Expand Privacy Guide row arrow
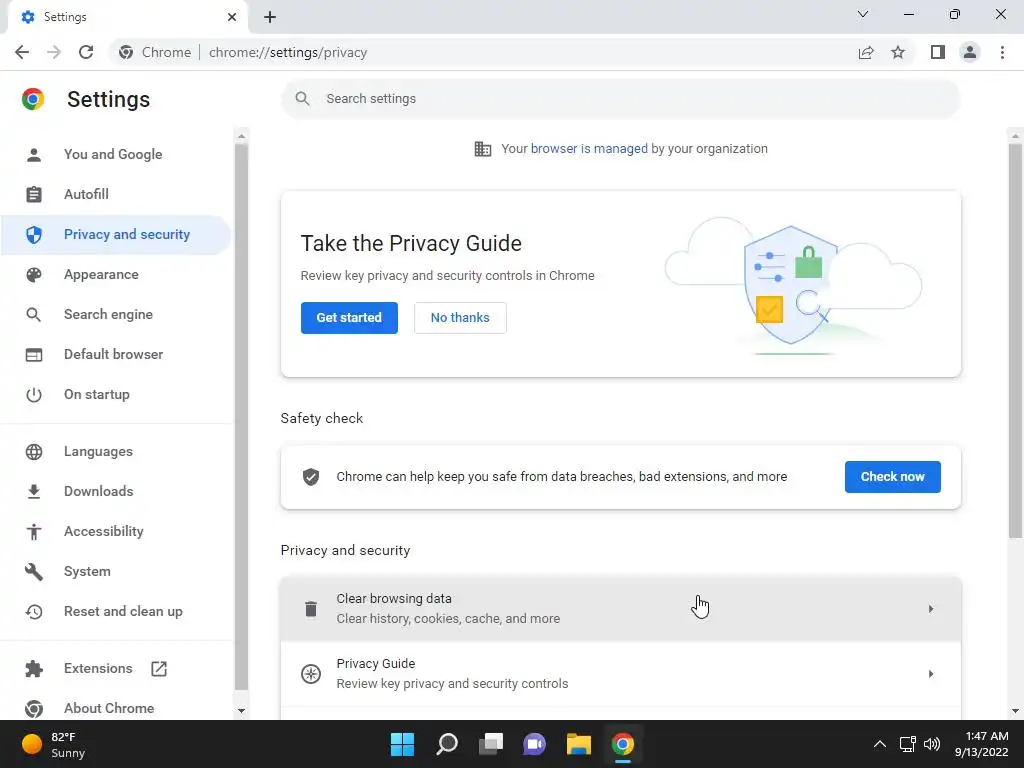The height and width of the screenshot is (768, 1024). tap(931, 673)
